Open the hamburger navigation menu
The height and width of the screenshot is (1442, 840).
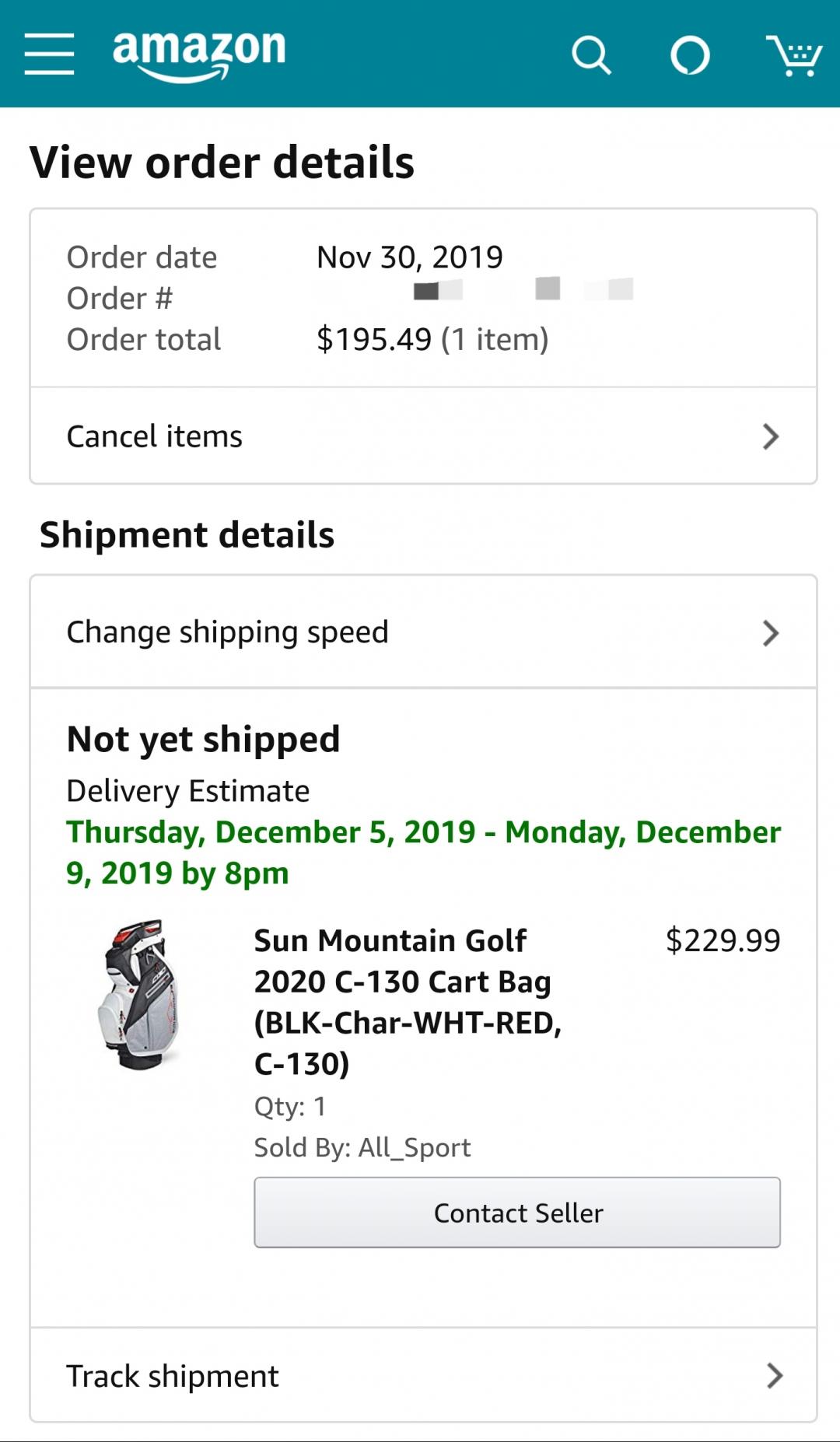(x=49, y=54)
